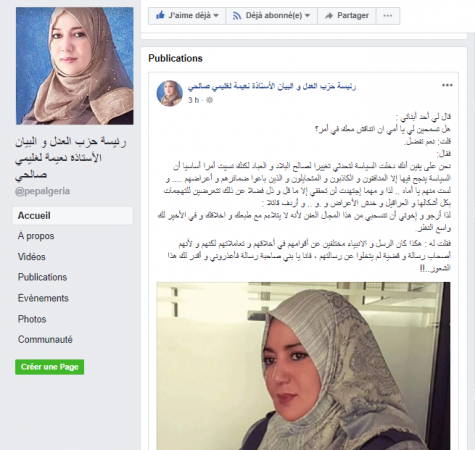Open Publications in the sidebar
Screen dimensions: 475x450
[42, 277]
